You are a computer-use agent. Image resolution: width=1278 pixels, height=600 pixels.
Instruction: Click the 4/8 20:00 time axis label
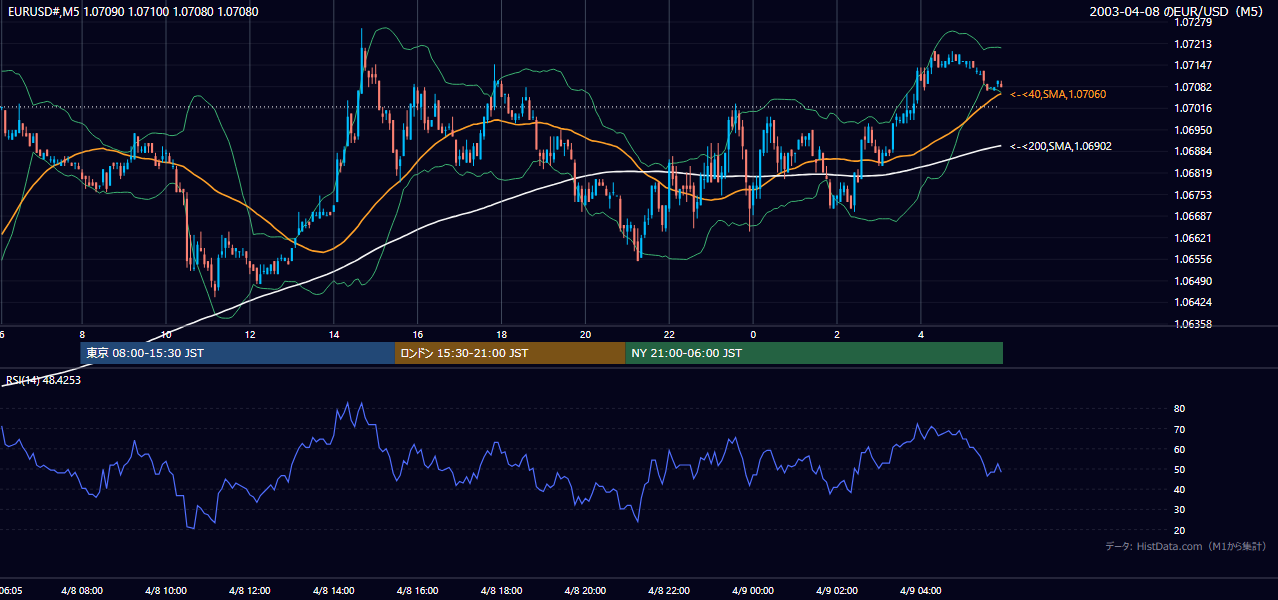click(x=585, y=591)
